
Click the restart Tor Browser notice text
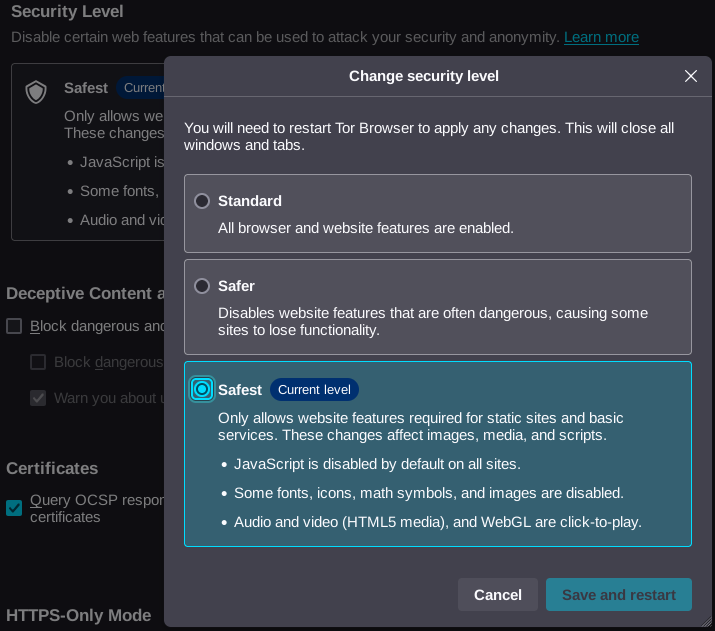pyautogui.click(x=429, y=136)
